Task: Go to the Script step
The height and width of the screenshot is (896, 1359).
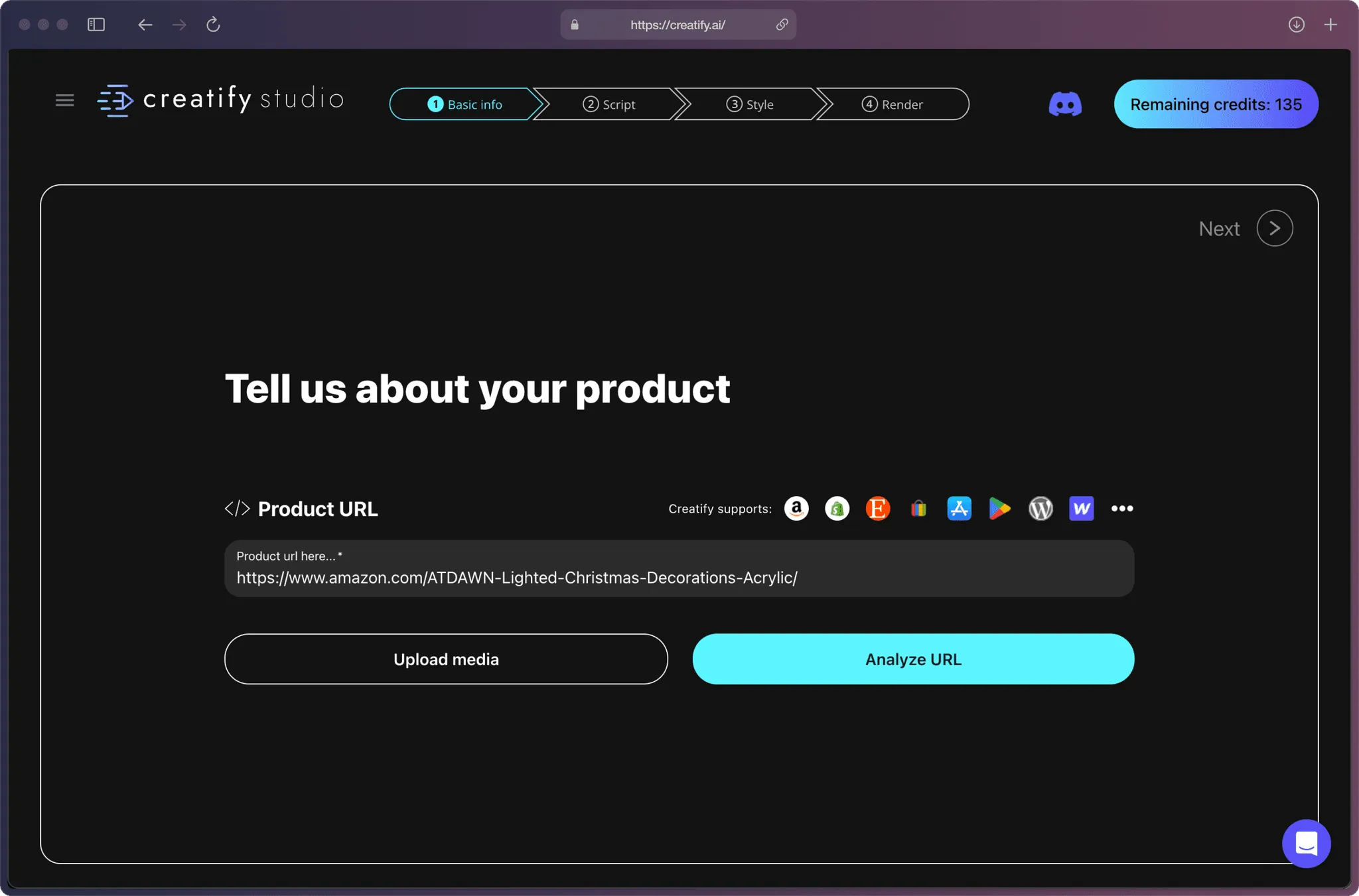Action: coord(609,104)
